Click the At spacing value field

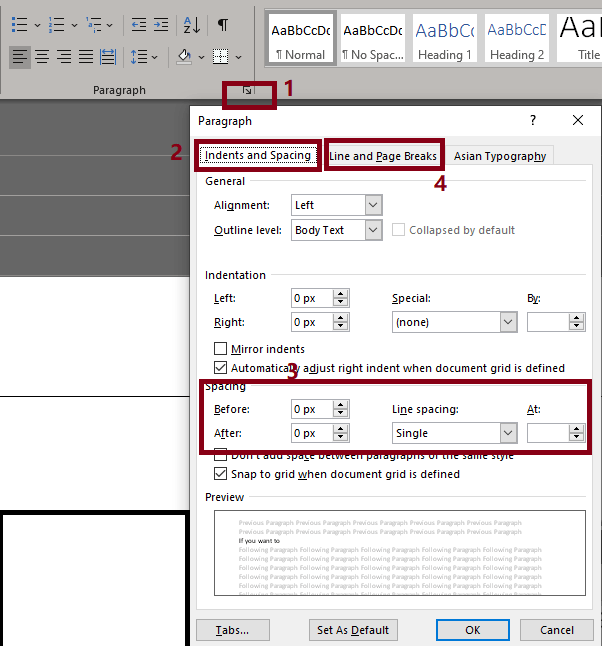click(x=548, y=433)
